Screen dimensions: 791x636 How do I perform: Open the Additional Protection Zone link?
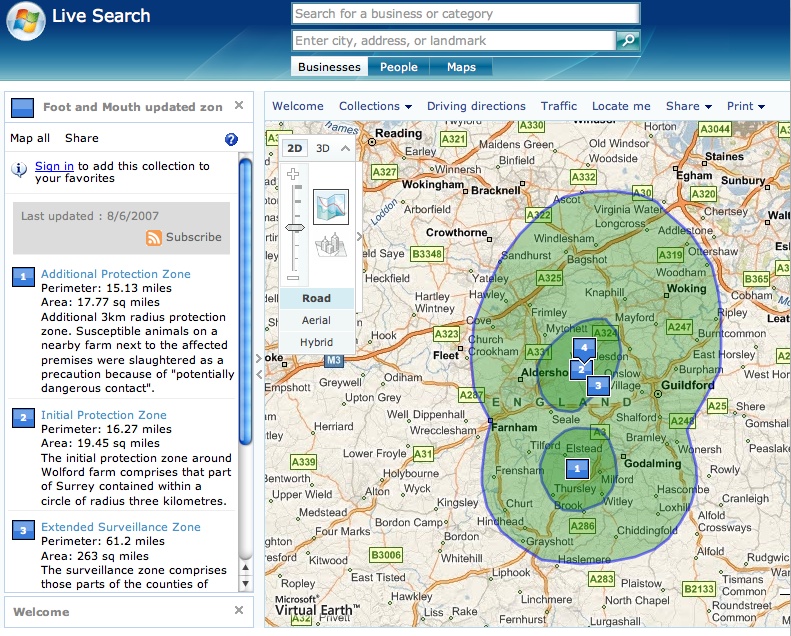115,274
